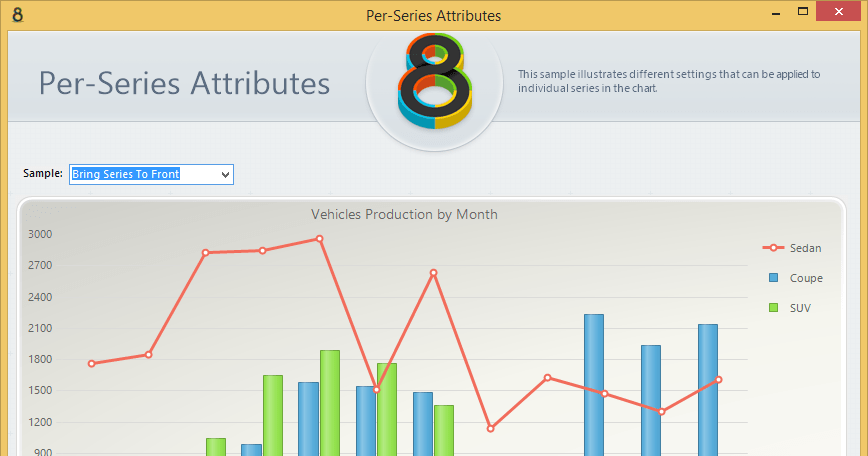
Task: Click the 1800 axis label
Action: coord(40,359)
